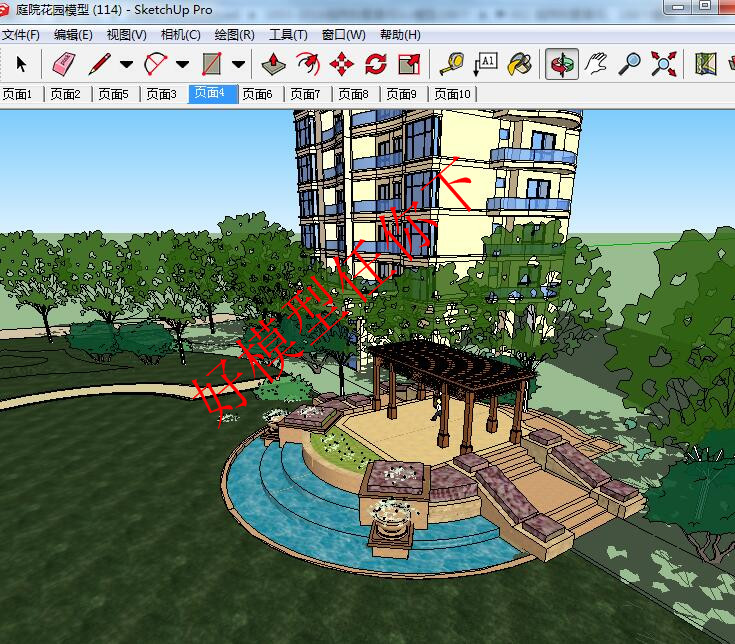Pick the pink Eraser tool

(x=63, y=64)
